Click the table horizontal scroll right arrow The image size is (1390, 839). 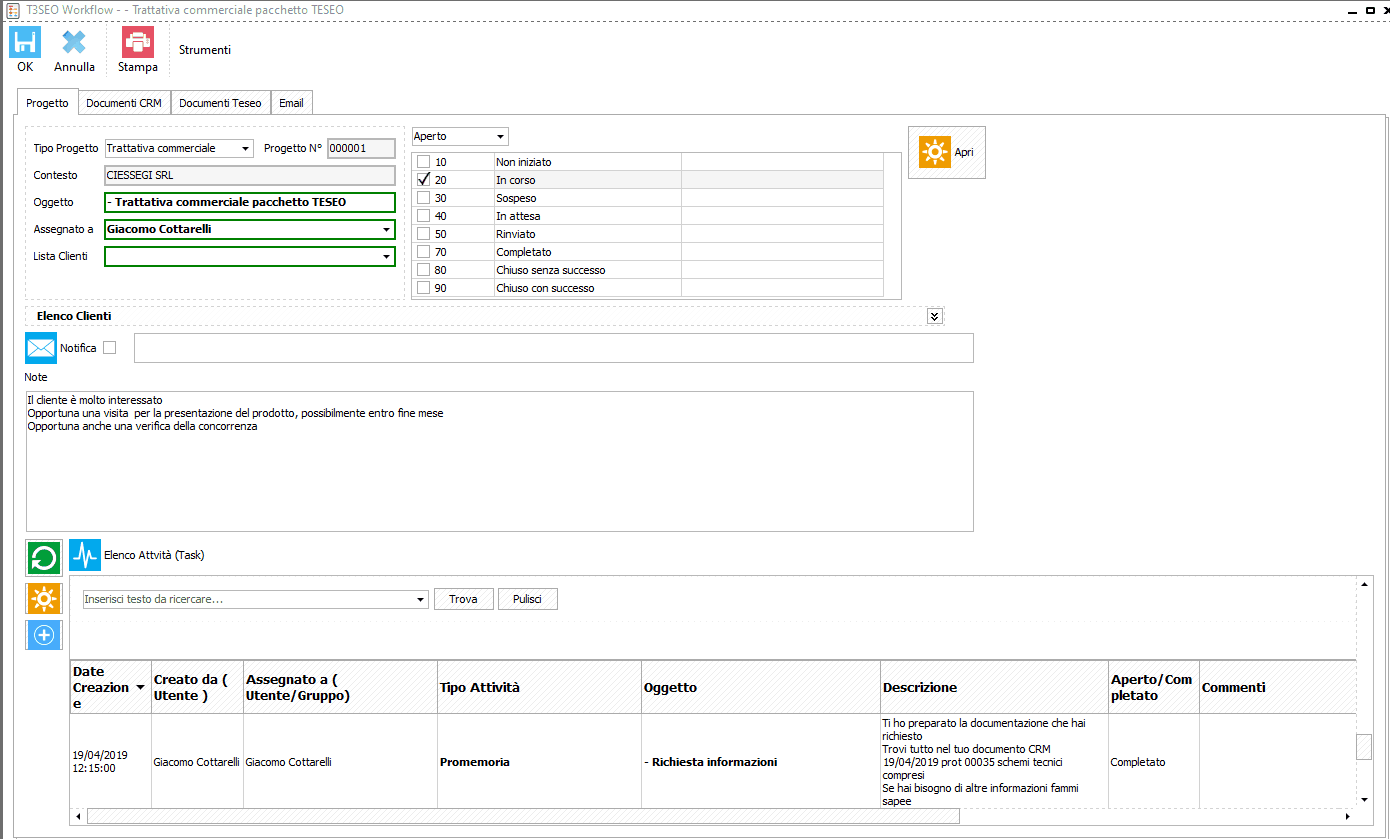1347,816
